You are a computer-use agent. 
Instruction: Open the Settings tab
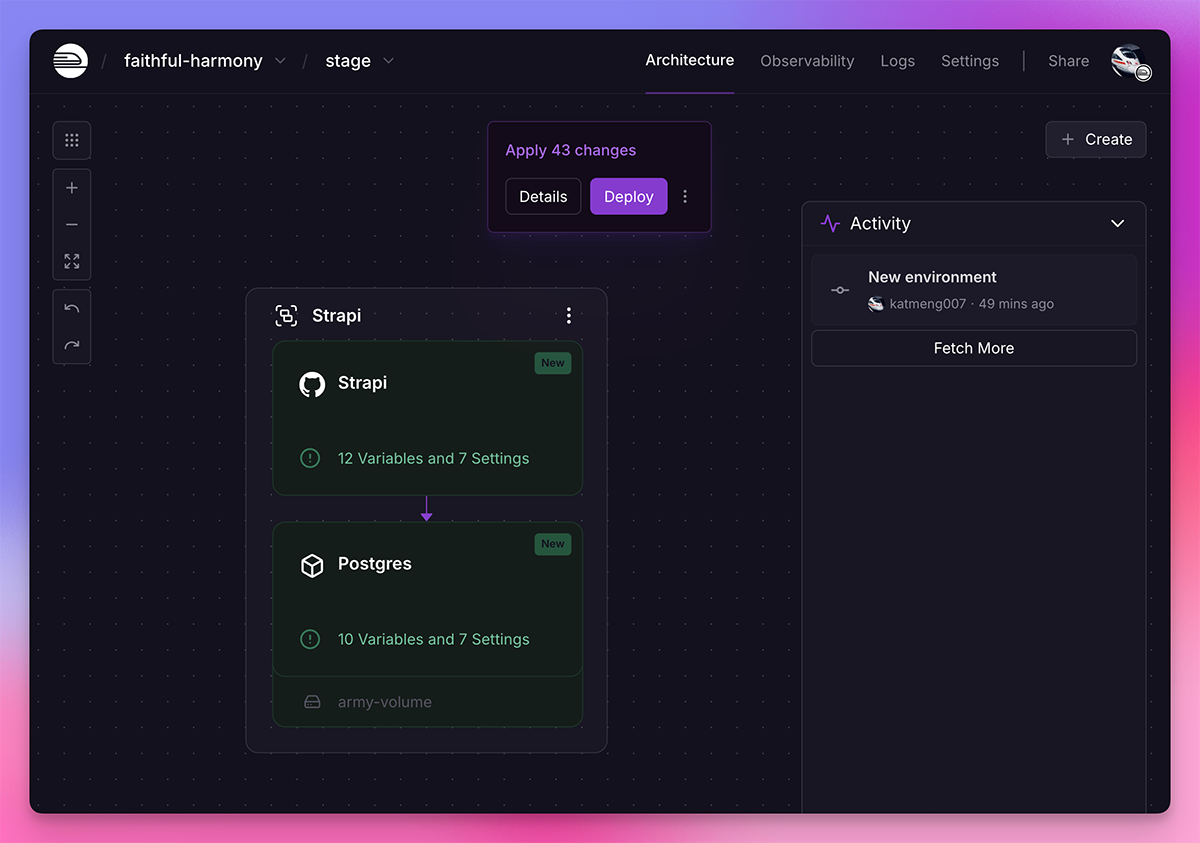tap(970, 61)
